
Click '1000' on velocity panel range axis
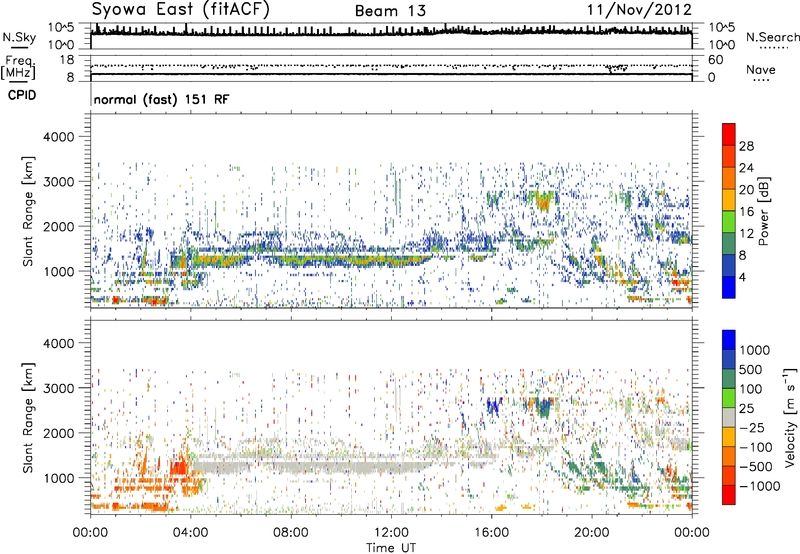(58, 478)
